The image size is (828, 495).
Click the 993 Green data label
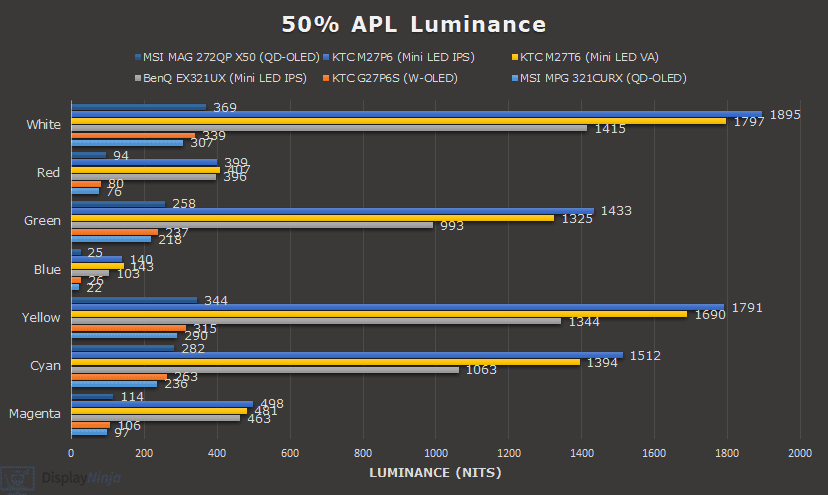452,226
